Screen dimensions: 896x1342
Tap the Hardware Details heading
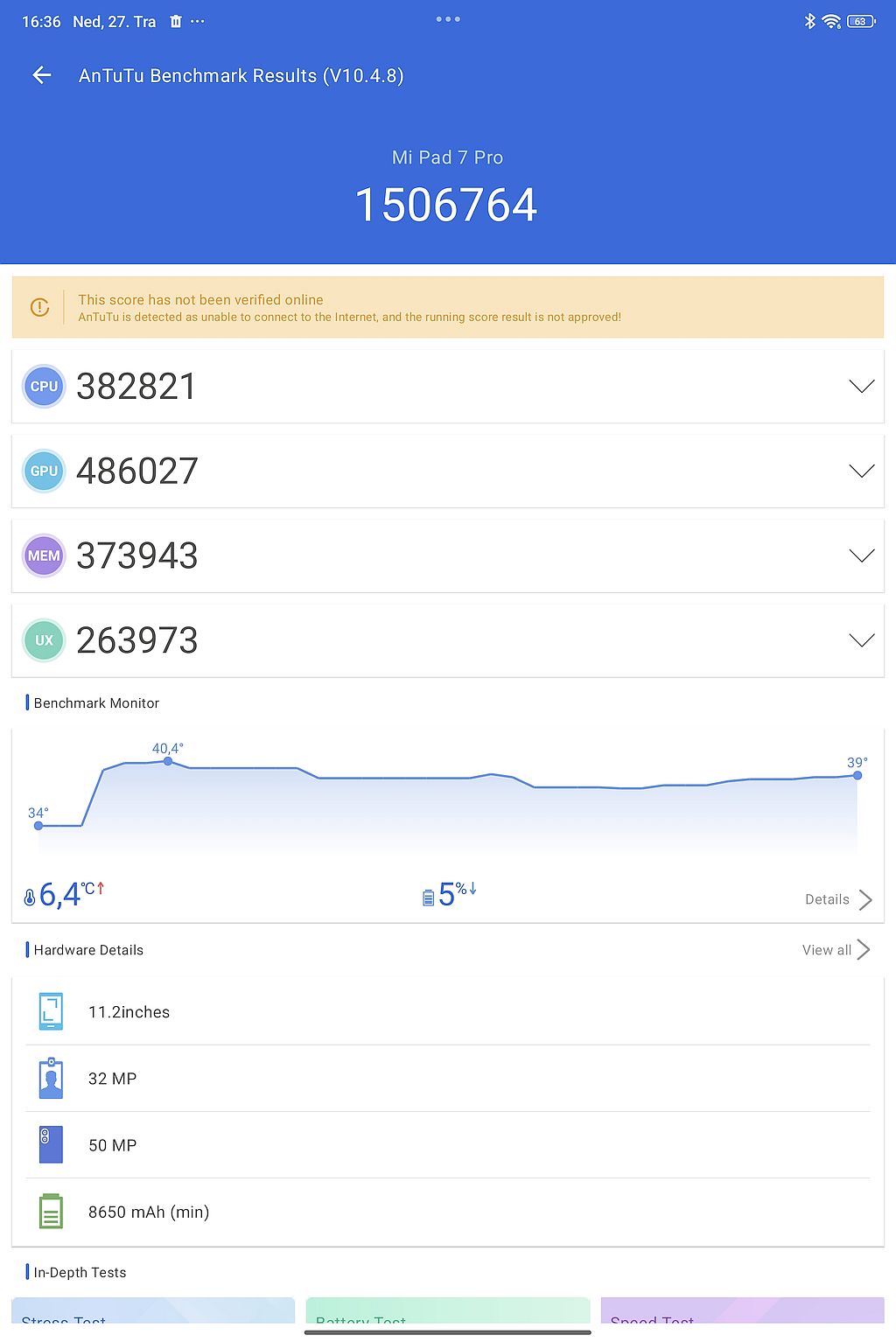(88, 949)
